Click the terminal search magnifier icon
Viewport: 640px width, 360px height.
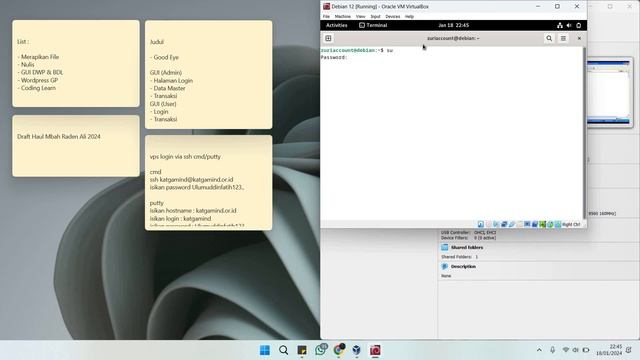[549, 38]
